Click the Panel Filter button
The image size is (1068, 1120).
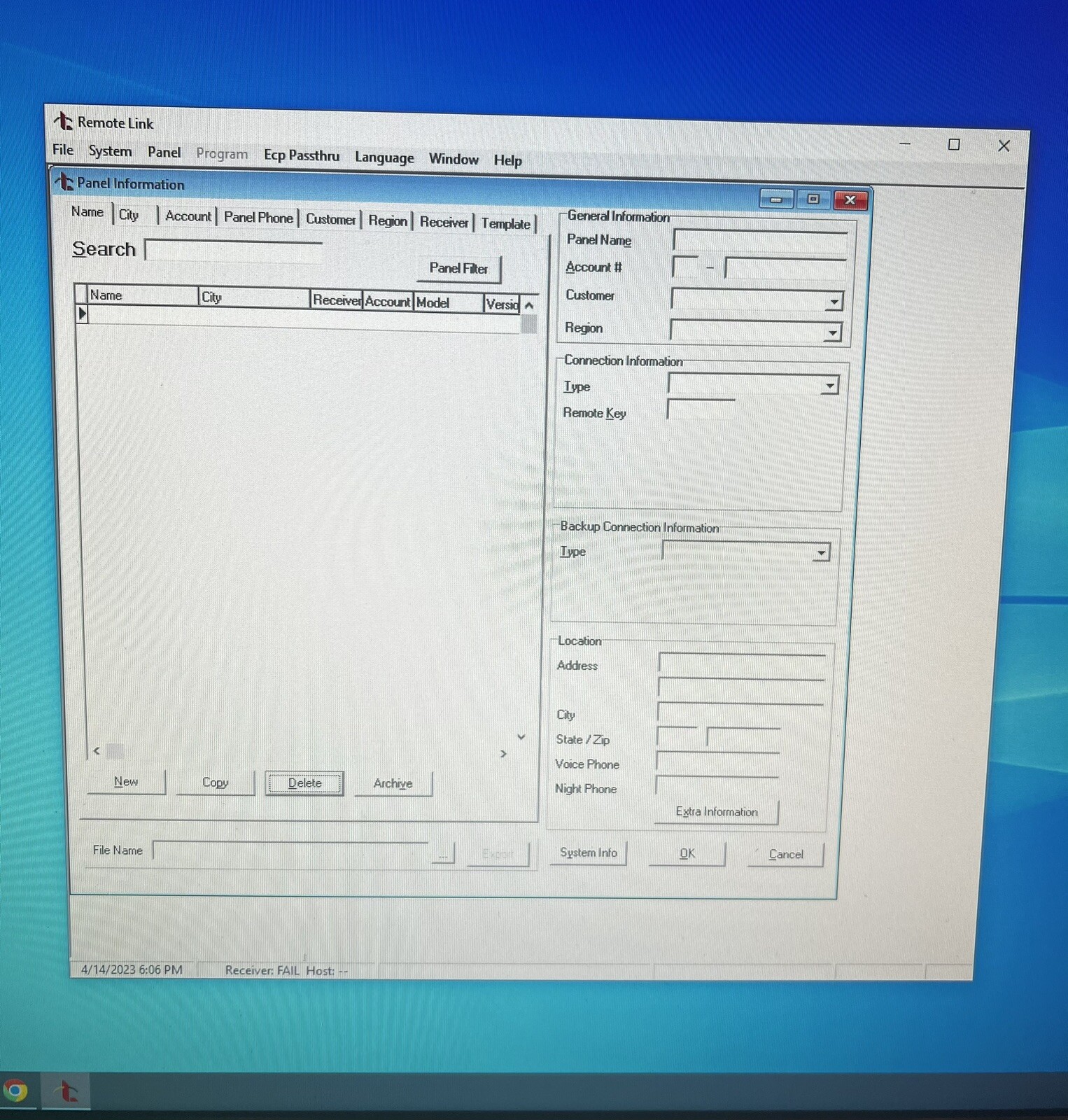click(x=458, y=269)
